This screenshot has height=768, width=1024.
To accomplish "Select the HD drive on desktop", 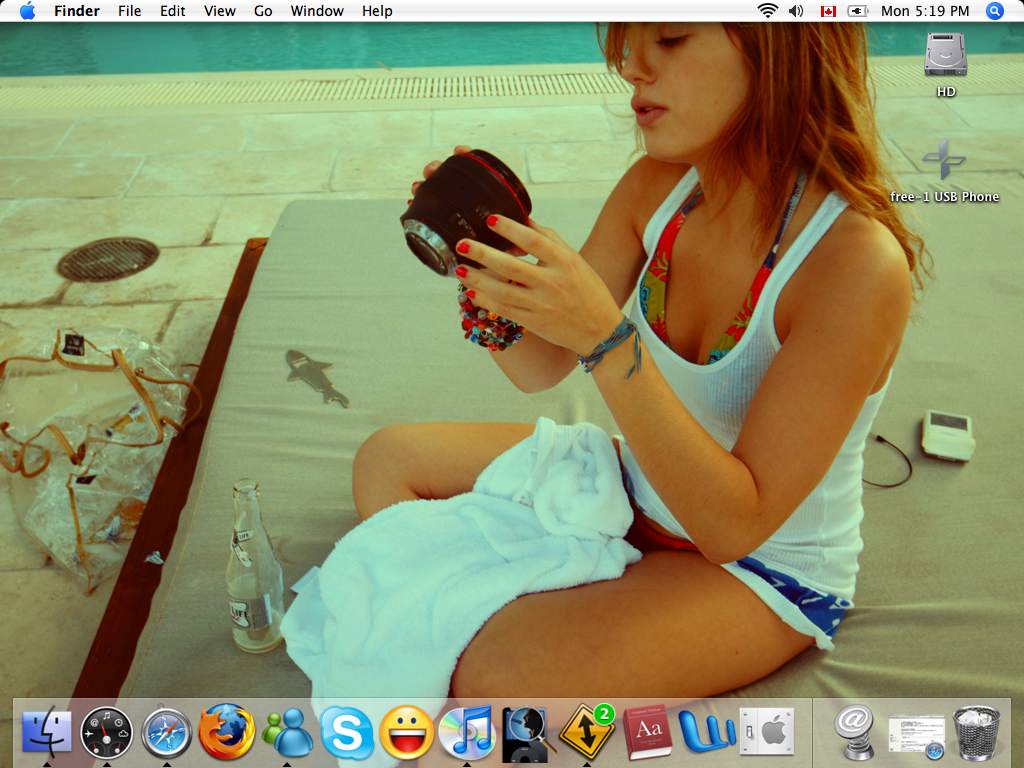I will pos(945,56).
